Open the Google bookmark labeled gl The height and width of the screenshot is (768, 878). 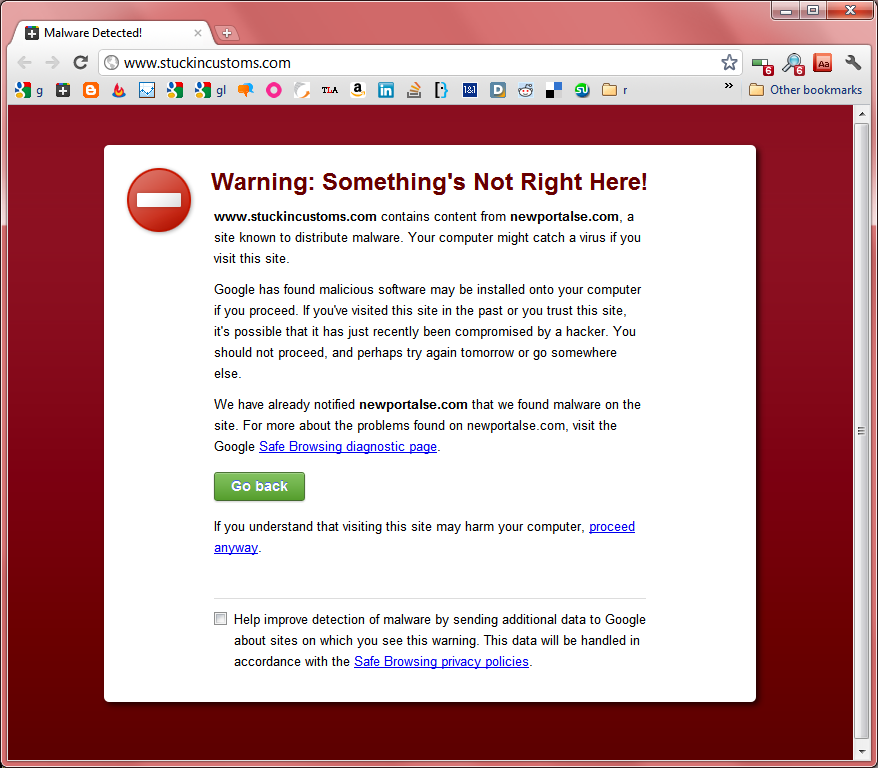click(211, 90)
